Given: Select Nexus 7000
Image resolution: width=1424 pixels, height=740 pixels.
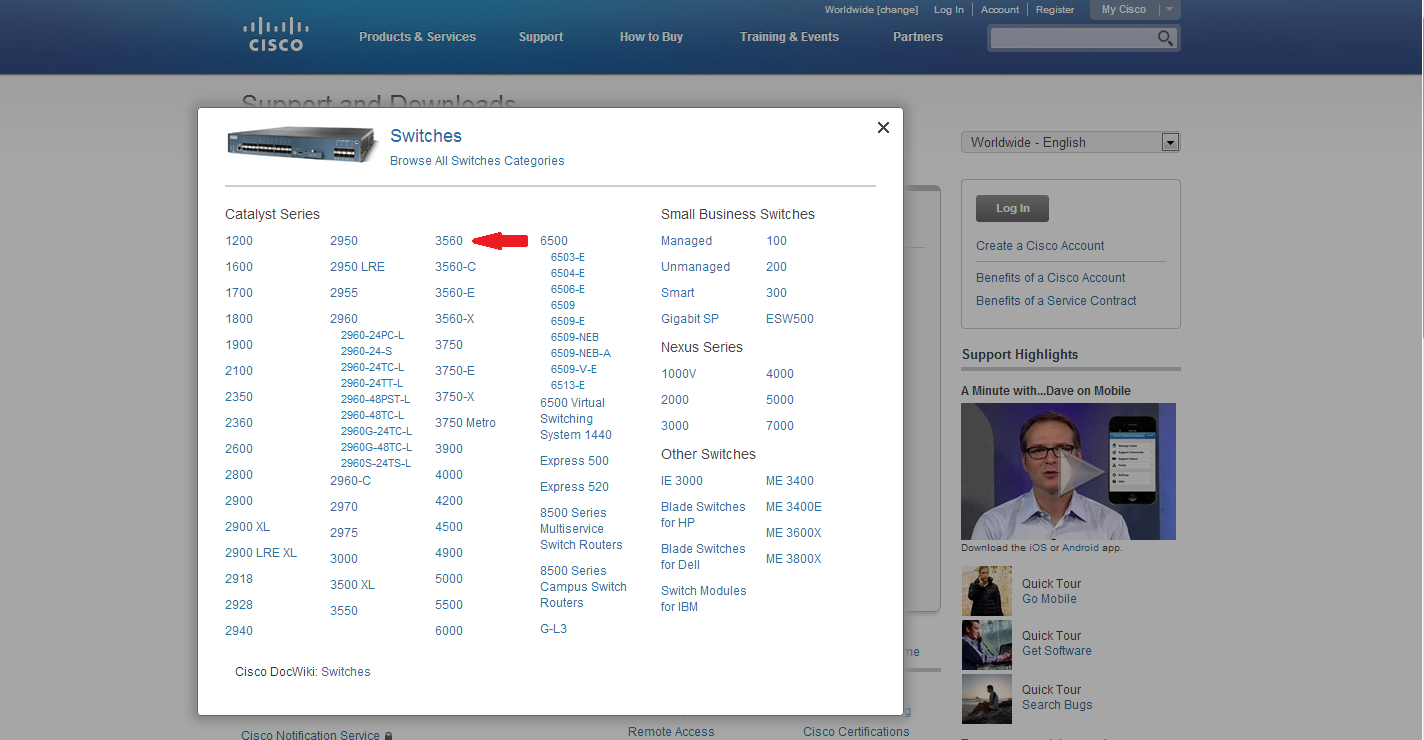Looking at the screenshot, I should [x=780, y=426].
